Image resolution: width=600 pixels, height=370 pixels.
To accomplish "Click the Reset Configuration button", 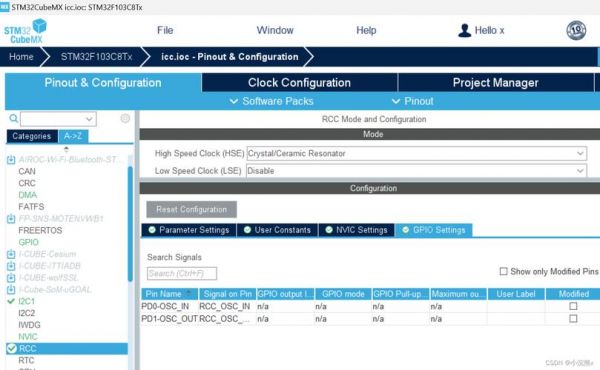I will [191, 210].
